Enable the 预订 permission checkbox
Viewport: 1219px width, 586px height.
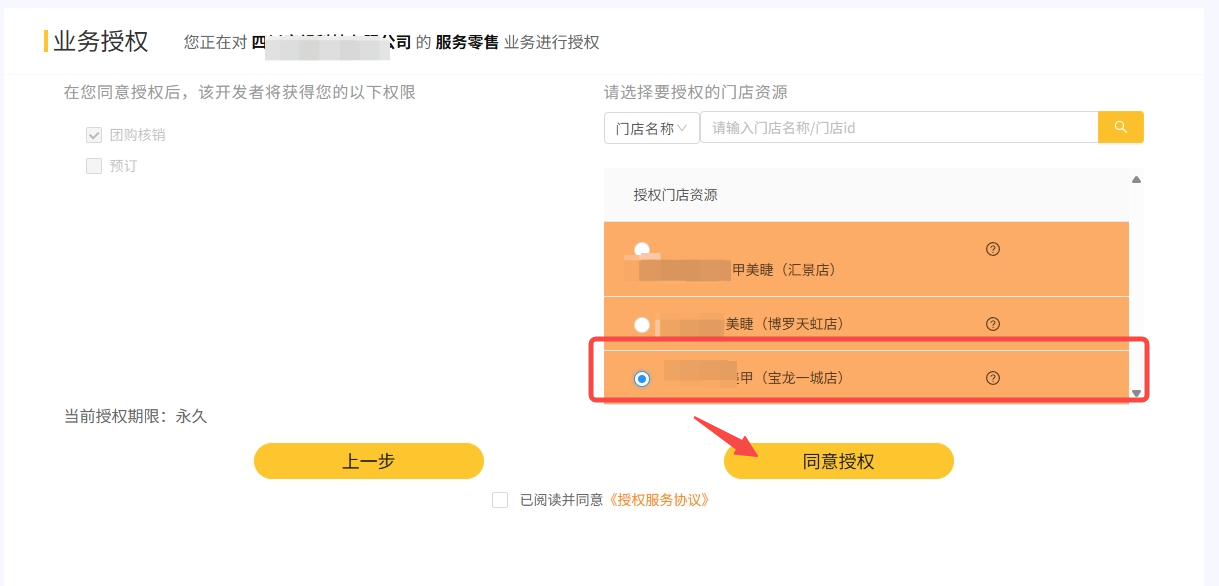(94, 166)
